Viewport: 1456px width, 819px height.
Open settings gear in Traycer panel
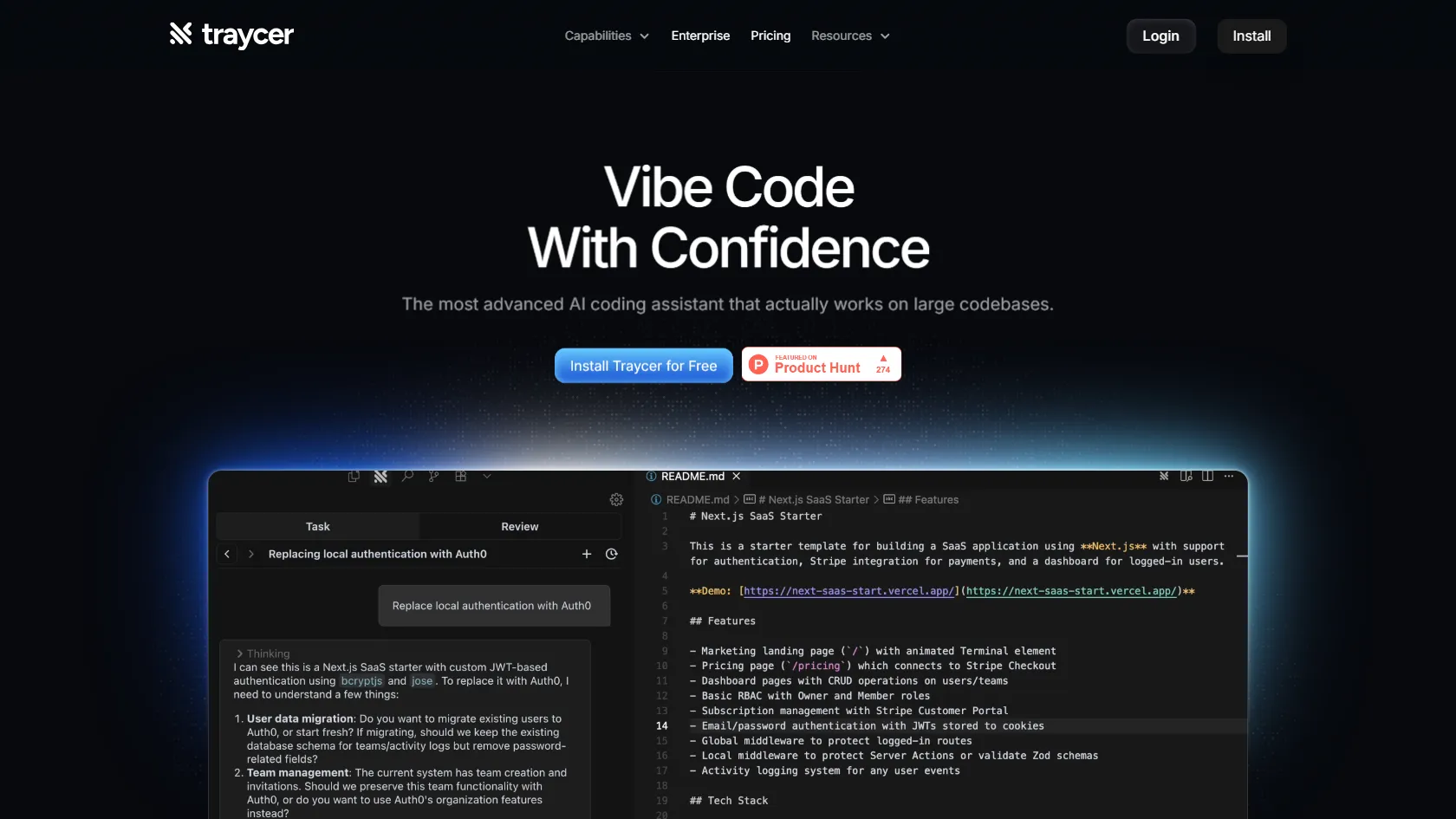[616, 499]
